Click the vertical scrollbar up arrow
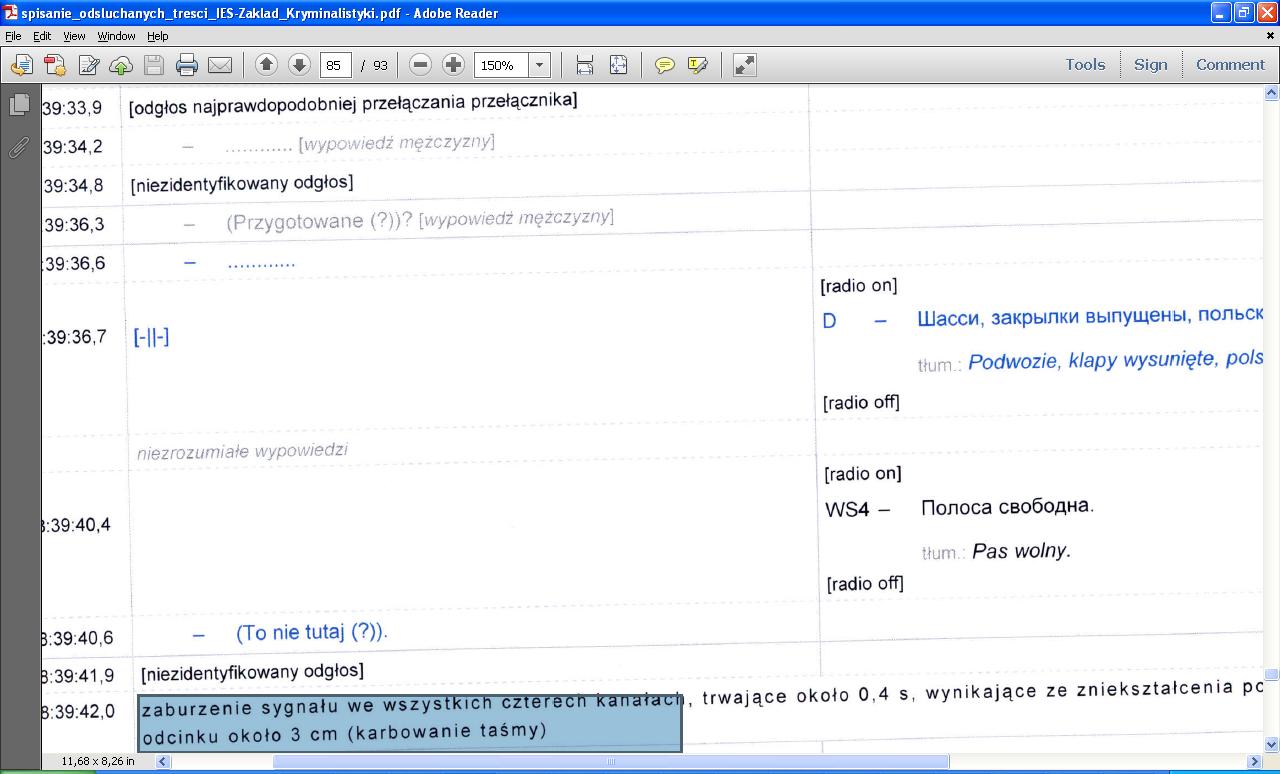 (1271, 93)
